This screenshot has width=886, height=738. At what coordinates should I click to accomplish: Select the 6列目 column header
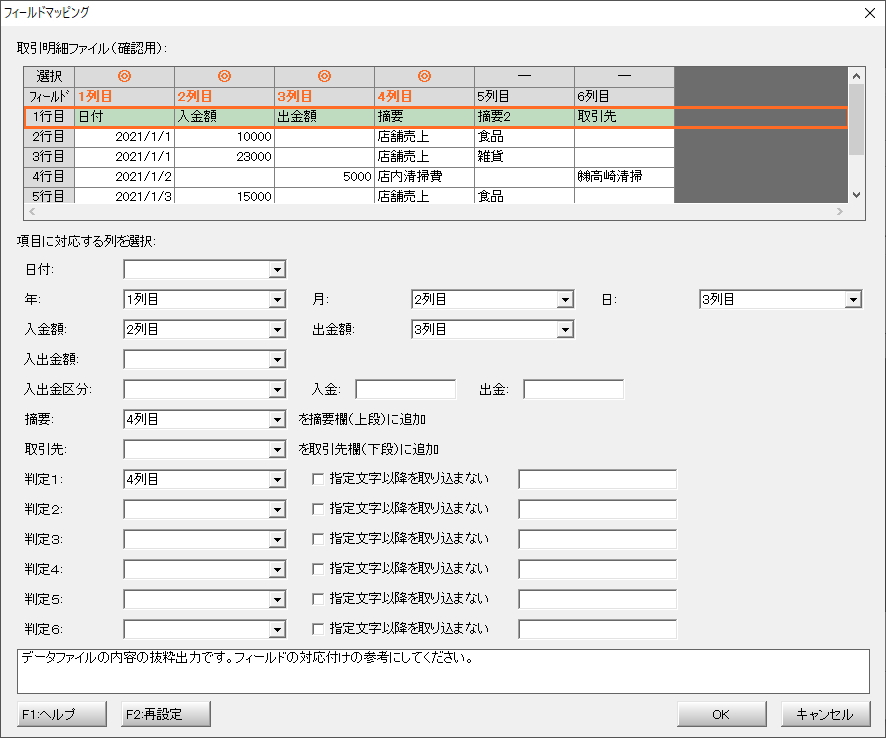click(624, 96)
